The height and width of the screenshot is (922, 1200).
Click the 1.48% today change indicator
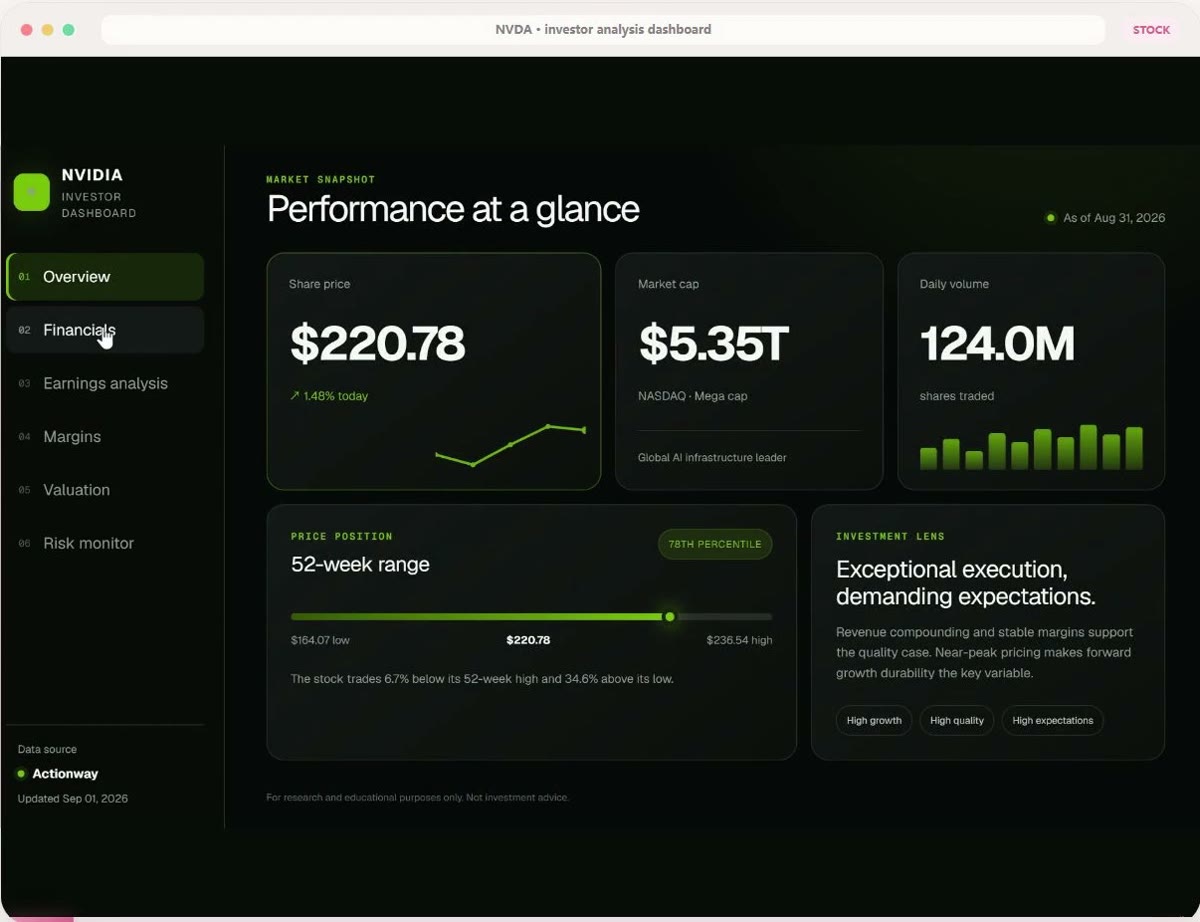pyautogui.click(x=329, y=396)
